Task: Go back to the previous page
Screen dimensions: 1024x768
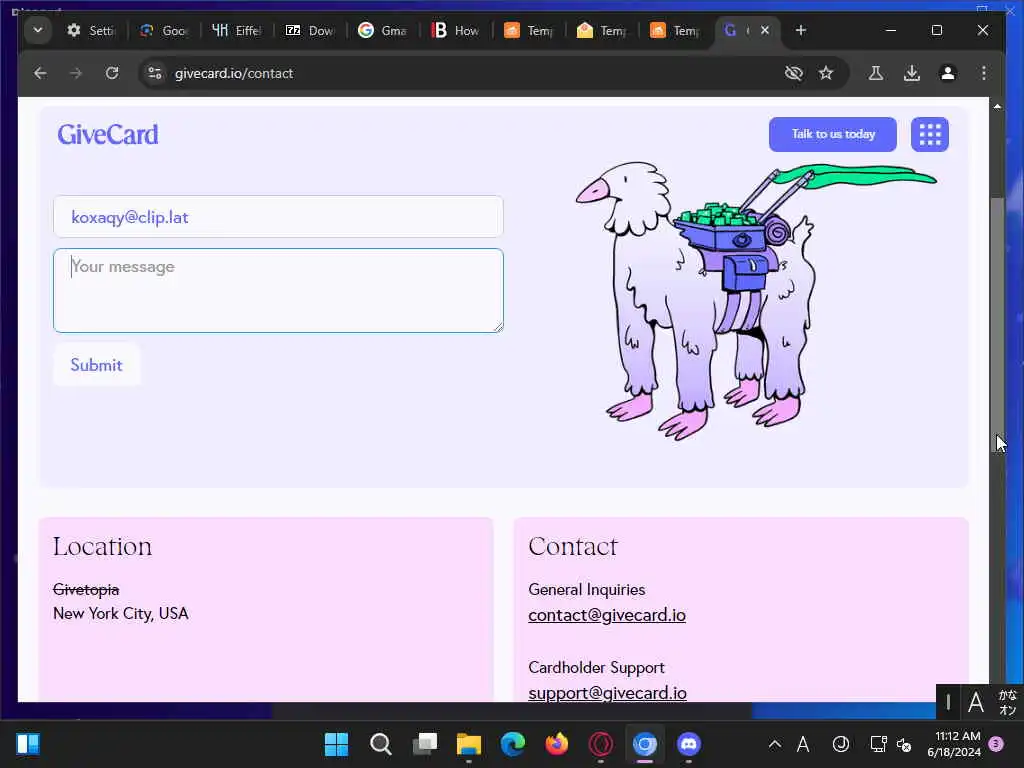Action: (x=40, y=73)
